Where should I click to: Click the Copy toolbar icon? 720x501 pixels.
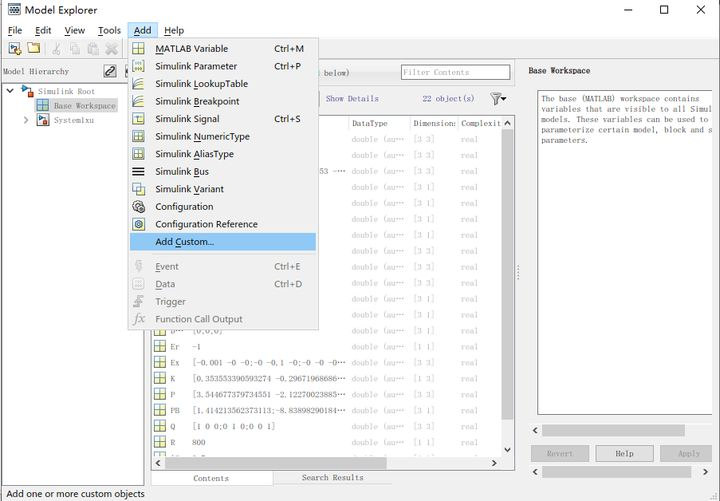(75, 49)
